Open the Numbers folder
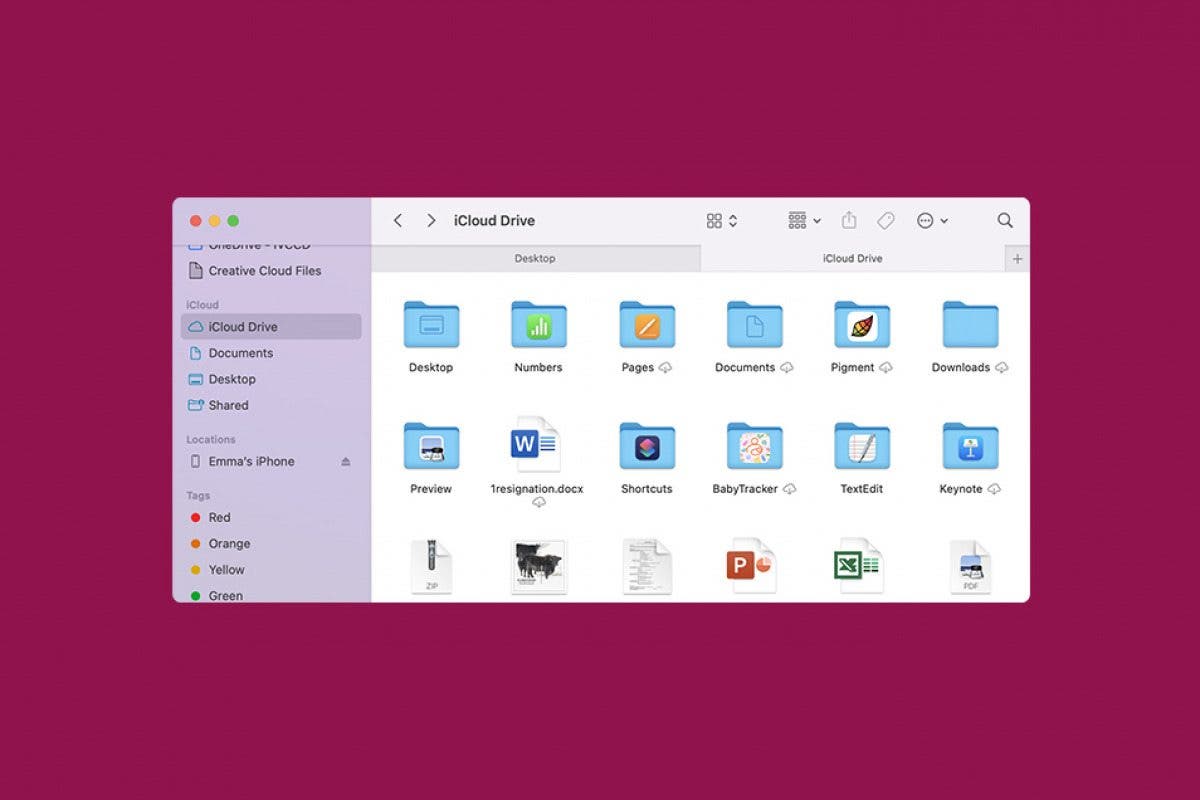 pyautogui.click(x=538, y=326)
